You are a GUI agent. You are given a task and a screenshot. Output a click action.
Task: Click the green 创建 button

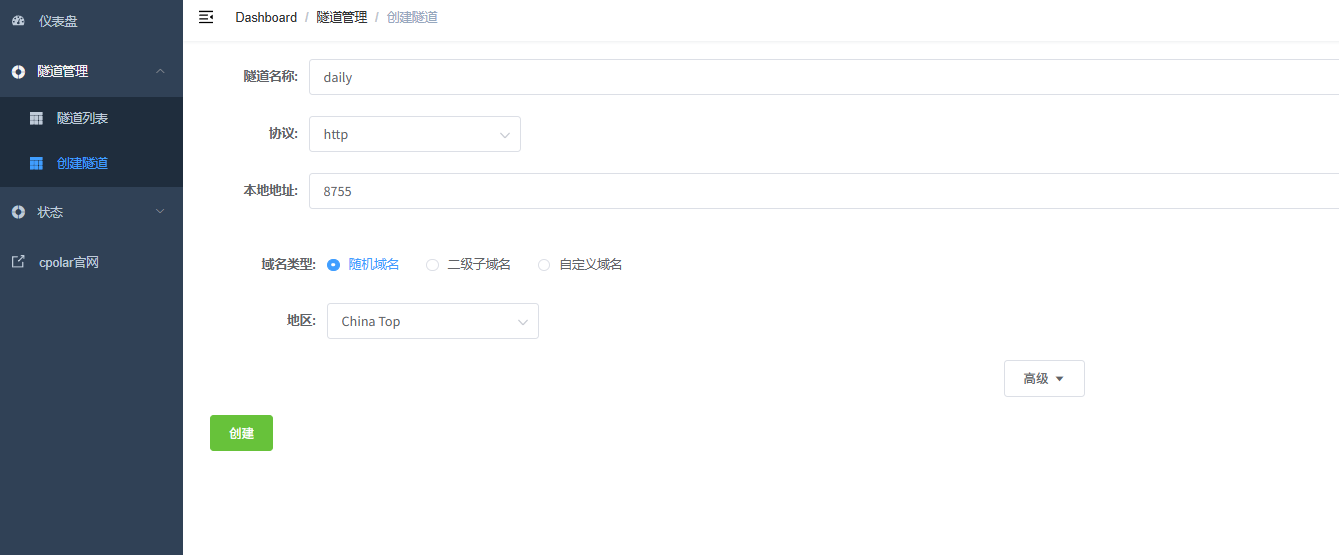[241, 433]
